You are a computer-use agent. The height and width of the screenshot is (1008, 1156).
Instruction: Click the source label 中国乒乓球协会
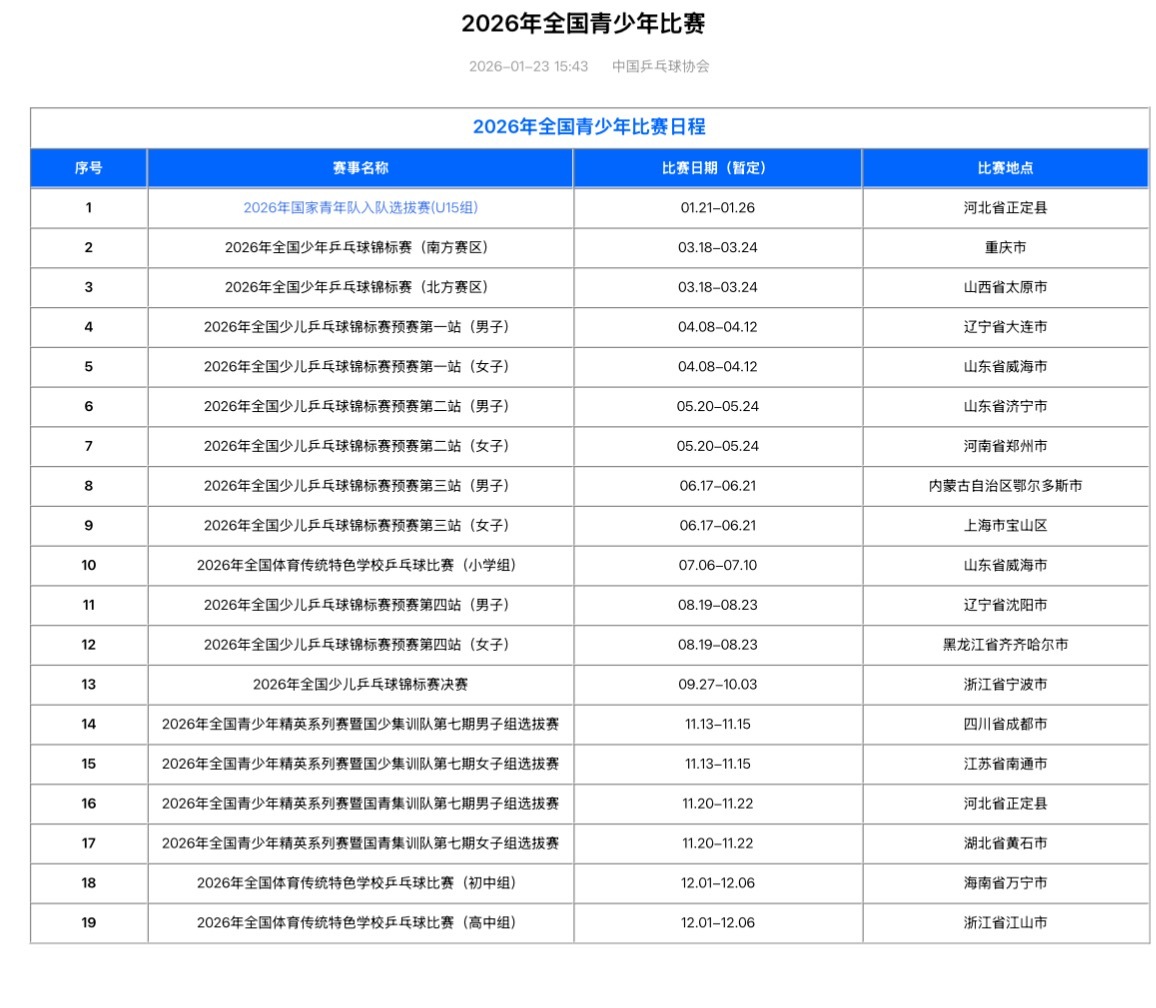[x=661, y=66]
